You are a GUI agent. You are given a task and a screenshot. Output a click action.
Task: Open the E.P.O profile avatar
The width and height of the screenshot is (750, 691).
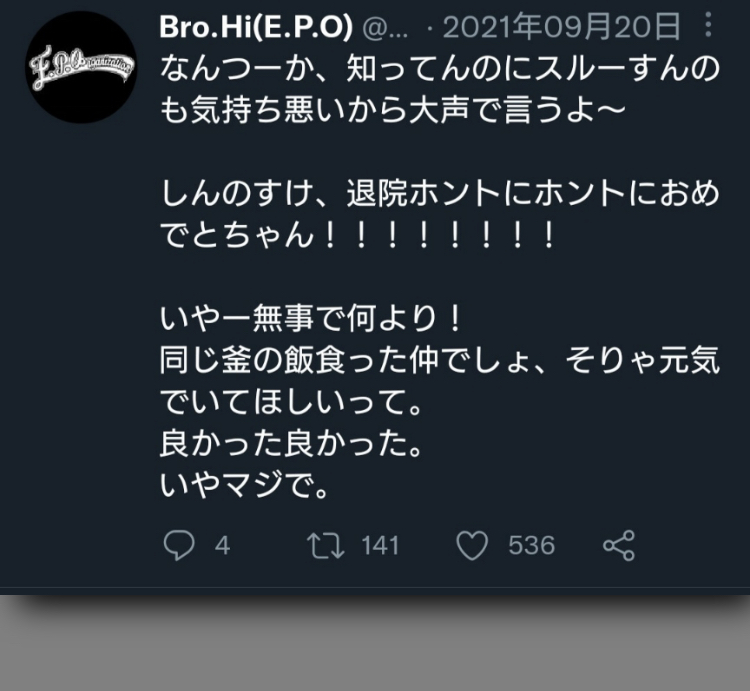(x=81, y=68)
